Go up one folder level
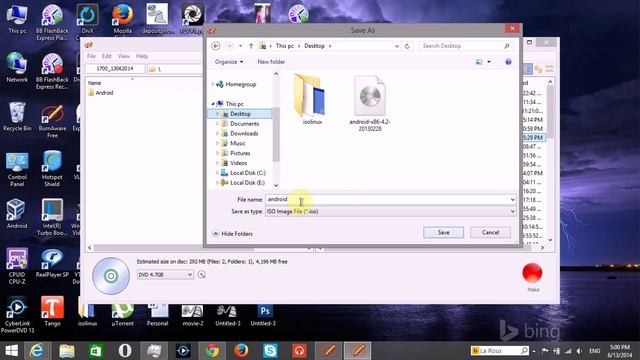Viewport: 640px width, 360px height. pyautogui.click(x=251, y=46)
